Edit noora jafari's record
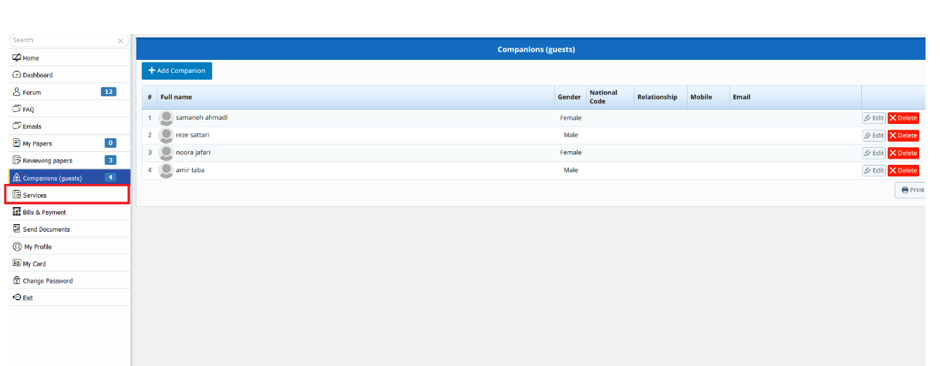940x366 pixels. pos(874,153)
